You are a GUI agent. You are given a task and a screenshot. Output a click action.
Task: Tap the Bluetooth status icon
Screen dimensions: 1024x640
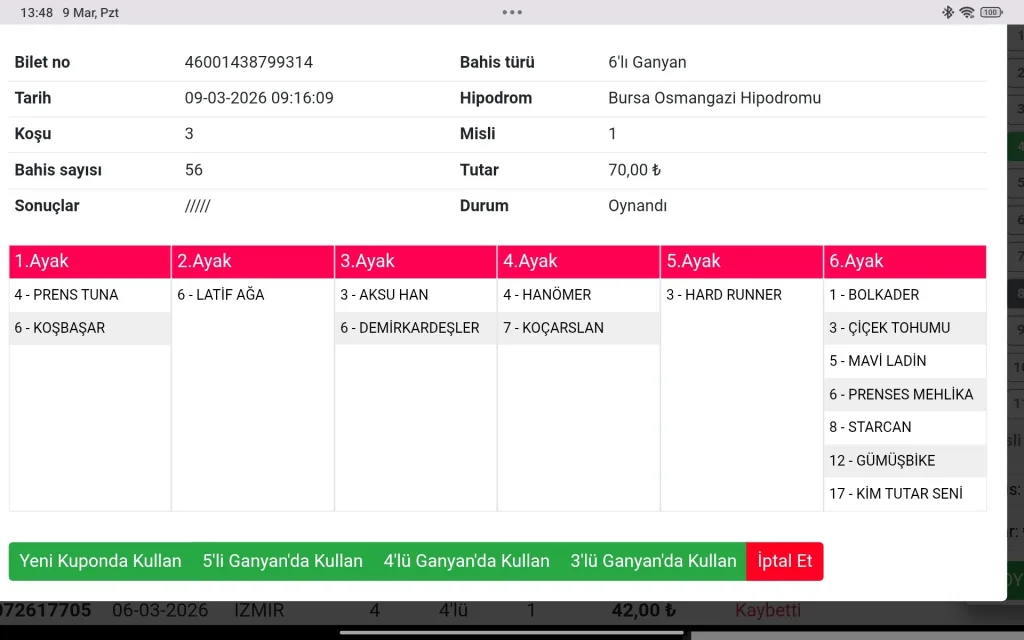pos(948,12)
